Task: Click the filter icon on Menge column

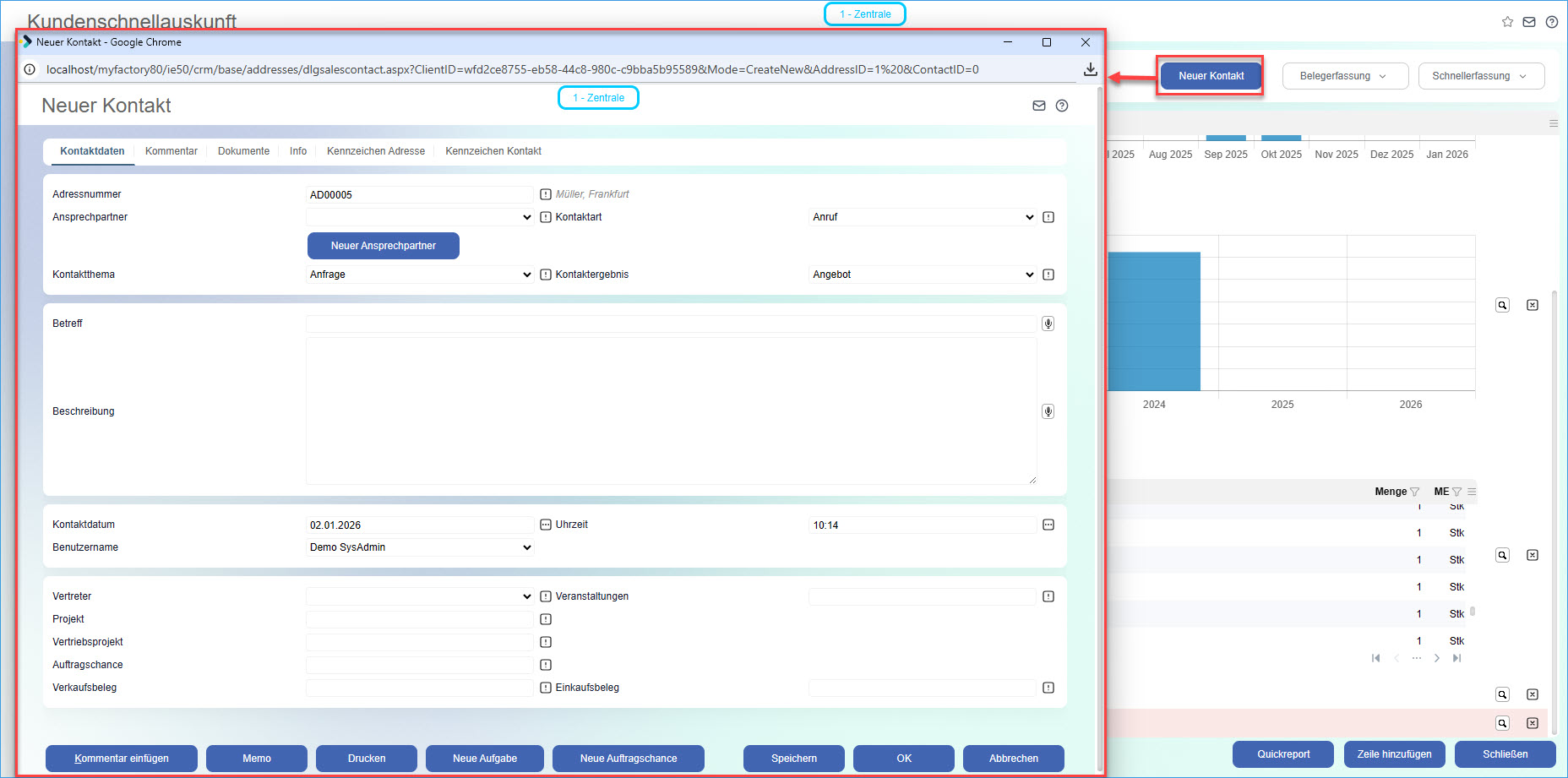Action: (1414, 492)
